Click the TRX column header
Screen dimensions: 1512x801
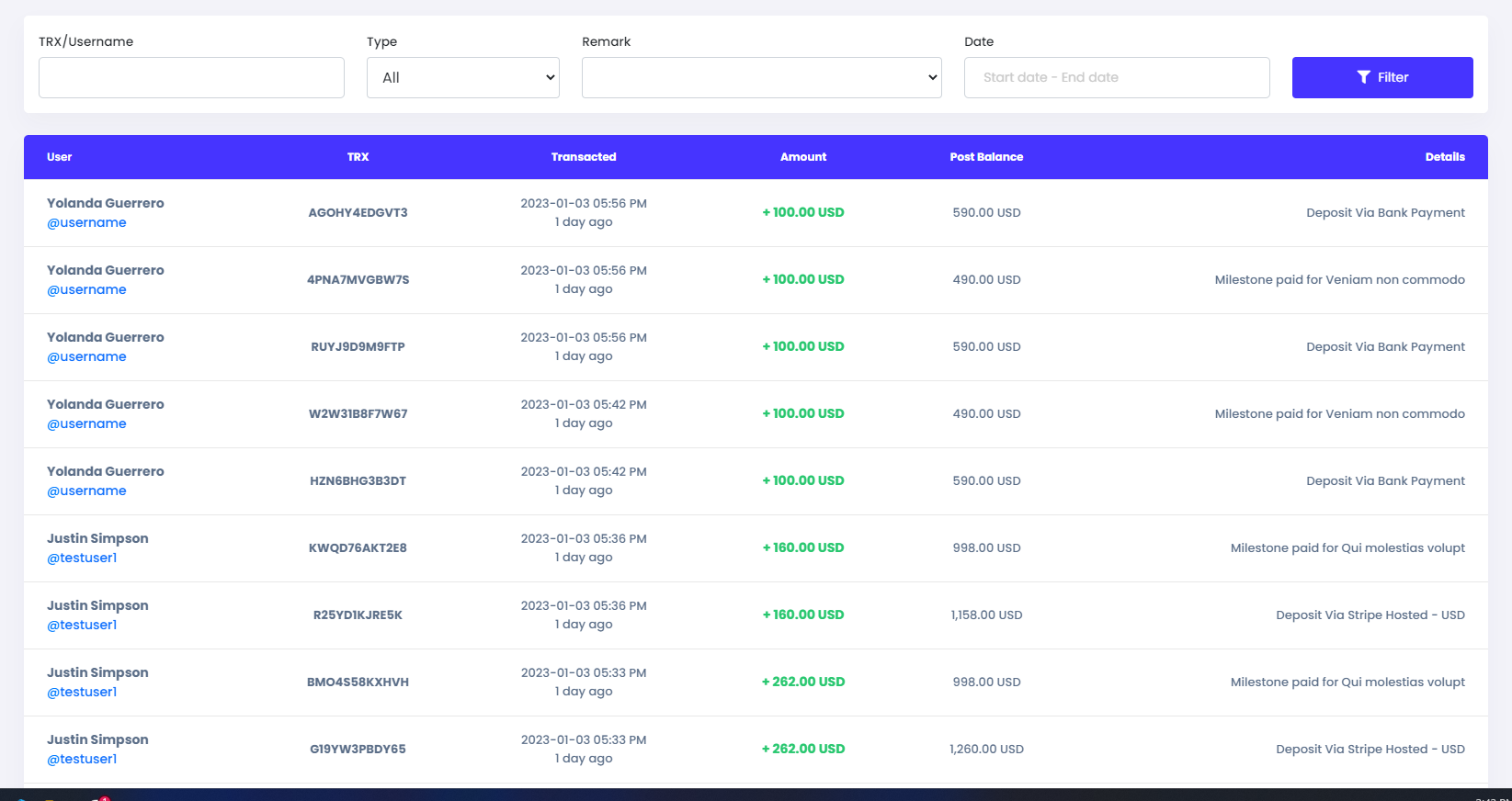coord(358,157)
